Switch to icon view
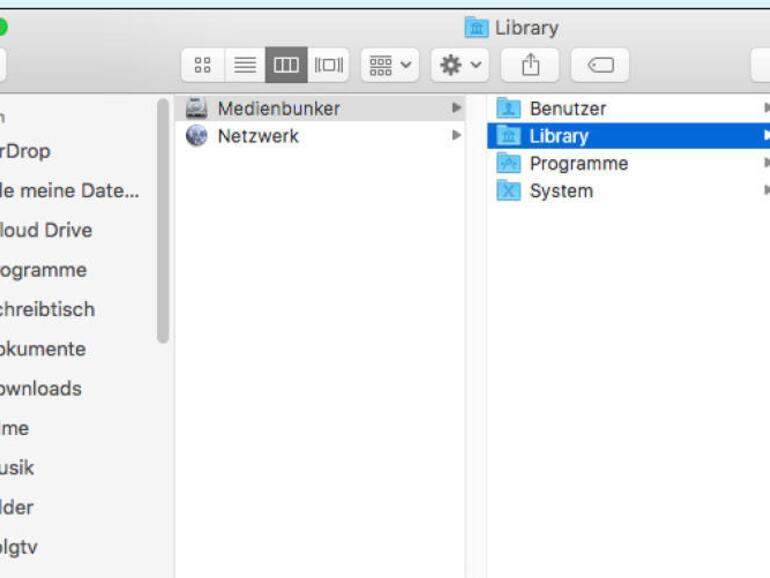 203,65
